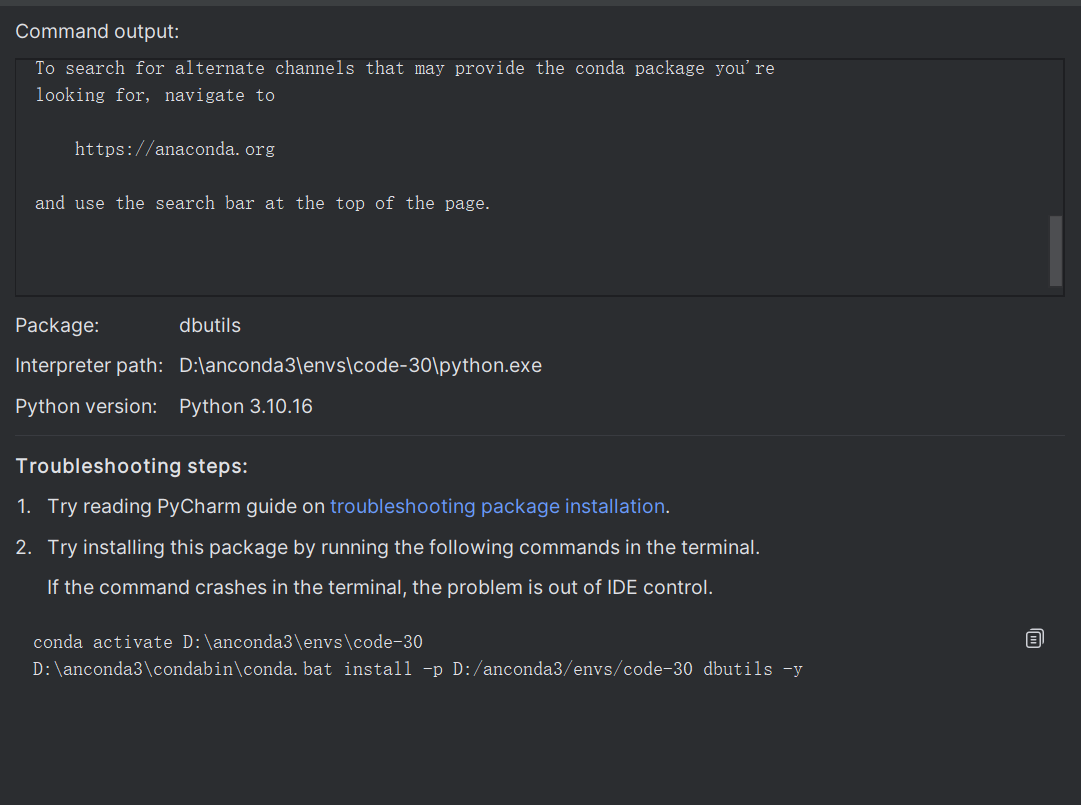Click the 'Python version:' label
Screen dimensions: 1081x805
pos(86,407)
